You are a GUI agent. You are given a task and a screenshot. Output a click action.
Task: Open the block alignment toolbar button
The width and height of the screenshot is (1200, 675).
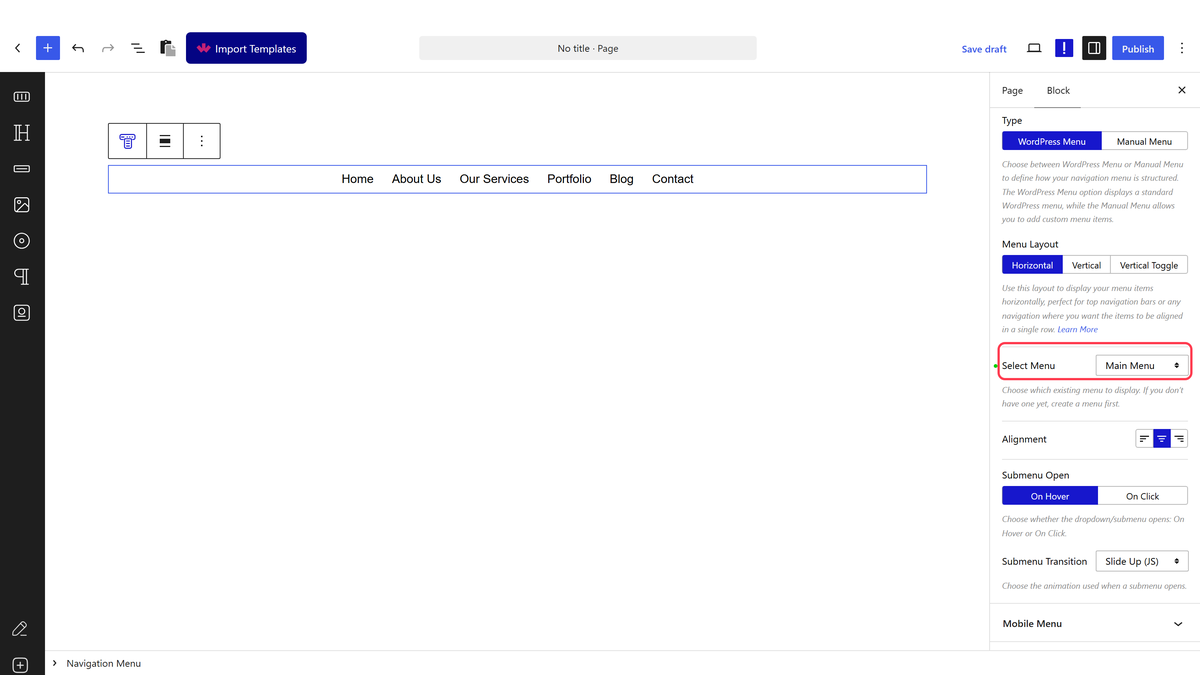[x=165, y=141]
